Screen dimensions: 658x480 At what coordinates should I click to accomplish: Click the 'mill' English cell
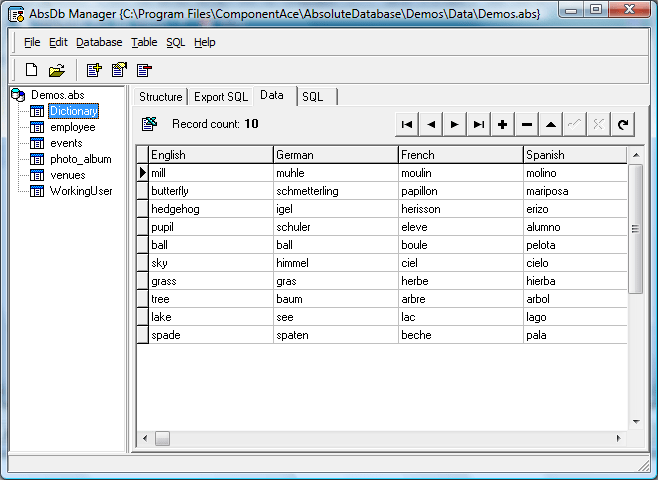click(x=211, y=173)
